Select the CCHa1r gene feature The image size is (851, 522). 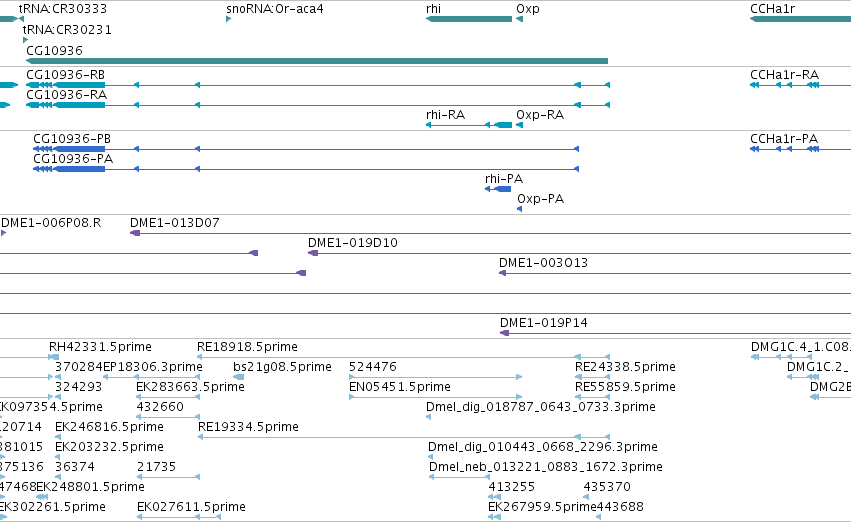point(801,19)
